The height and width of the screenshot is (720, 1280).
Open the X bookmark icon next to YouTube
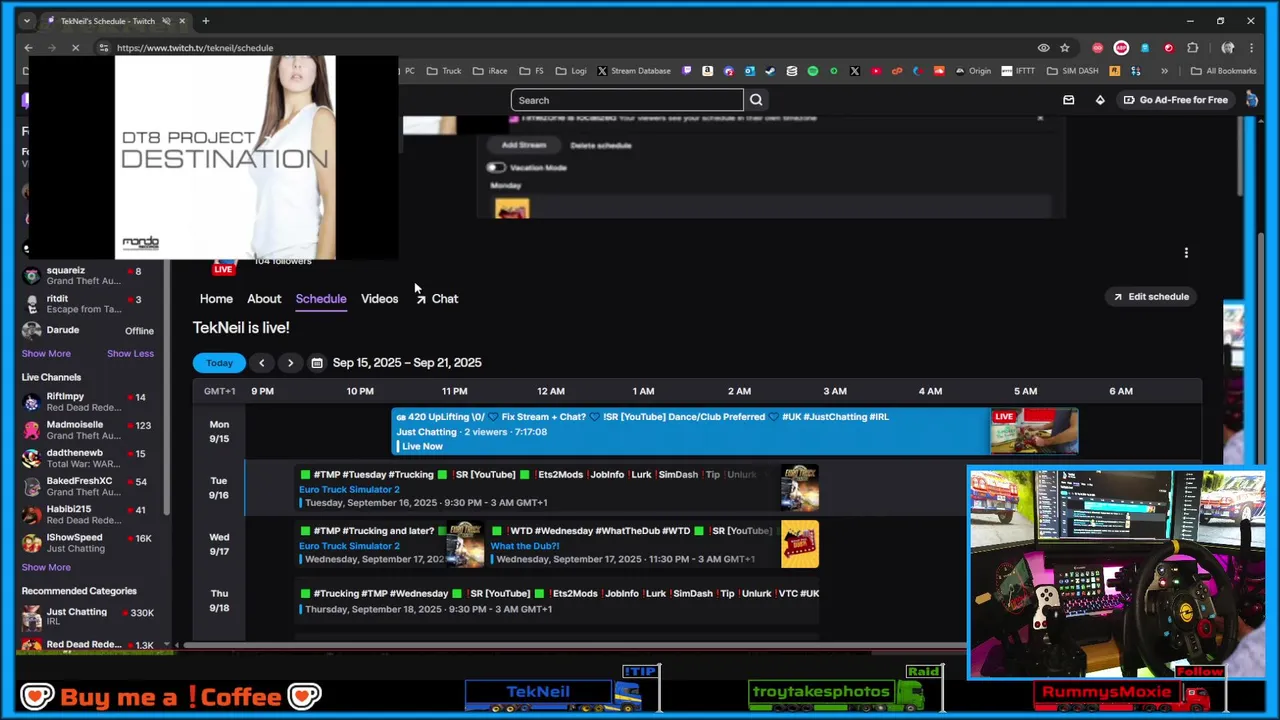tap(854, 71)
